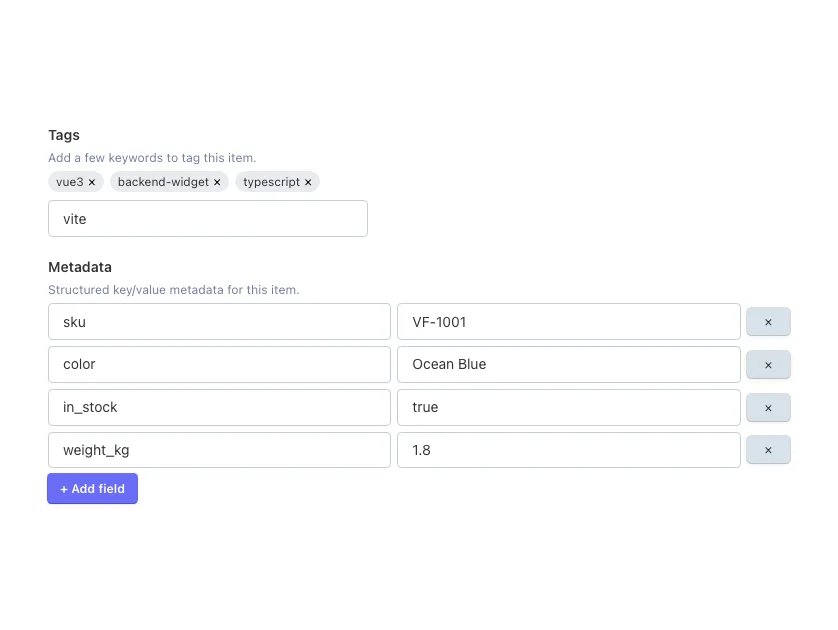Remove the typescript tag
Viewport: 838px width, 630px height.
(x=308, y=182)
